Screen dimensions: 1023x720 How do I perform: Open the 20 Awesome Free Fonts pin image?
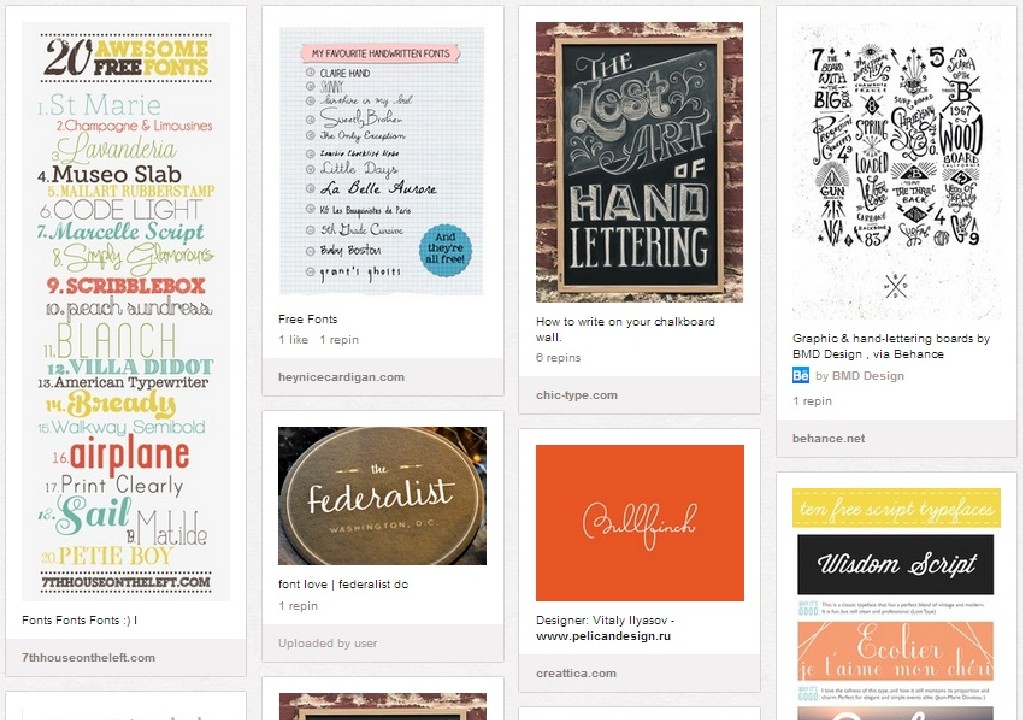126,311
